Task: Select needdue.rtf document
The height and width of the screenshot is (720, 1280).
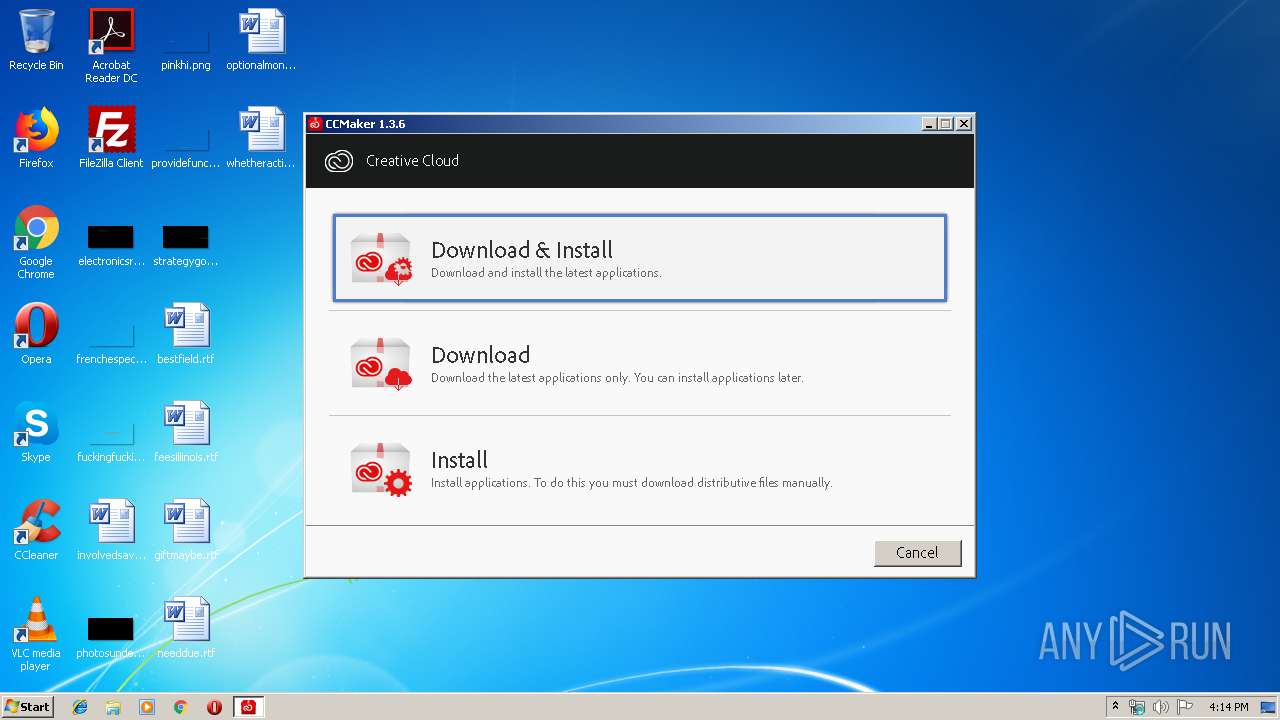Action: click(x=186, y=628)
